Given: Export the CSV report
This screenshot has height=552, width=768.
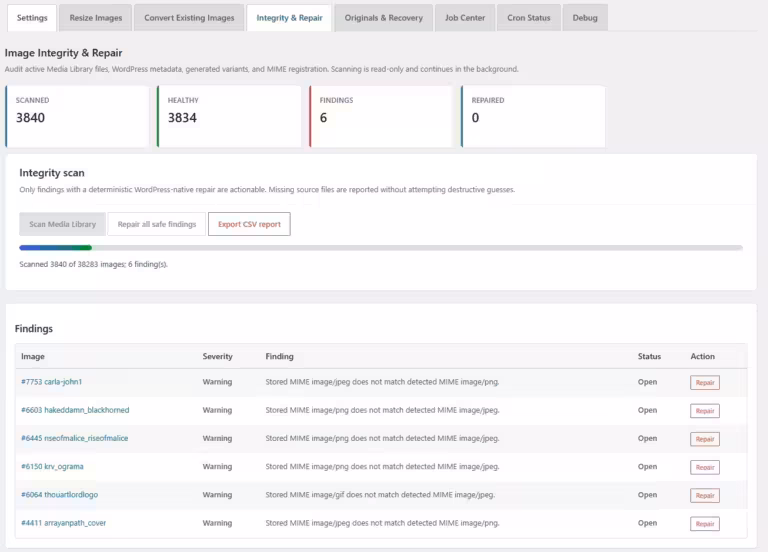Looking at the screenshot, I should click(249, 224).
